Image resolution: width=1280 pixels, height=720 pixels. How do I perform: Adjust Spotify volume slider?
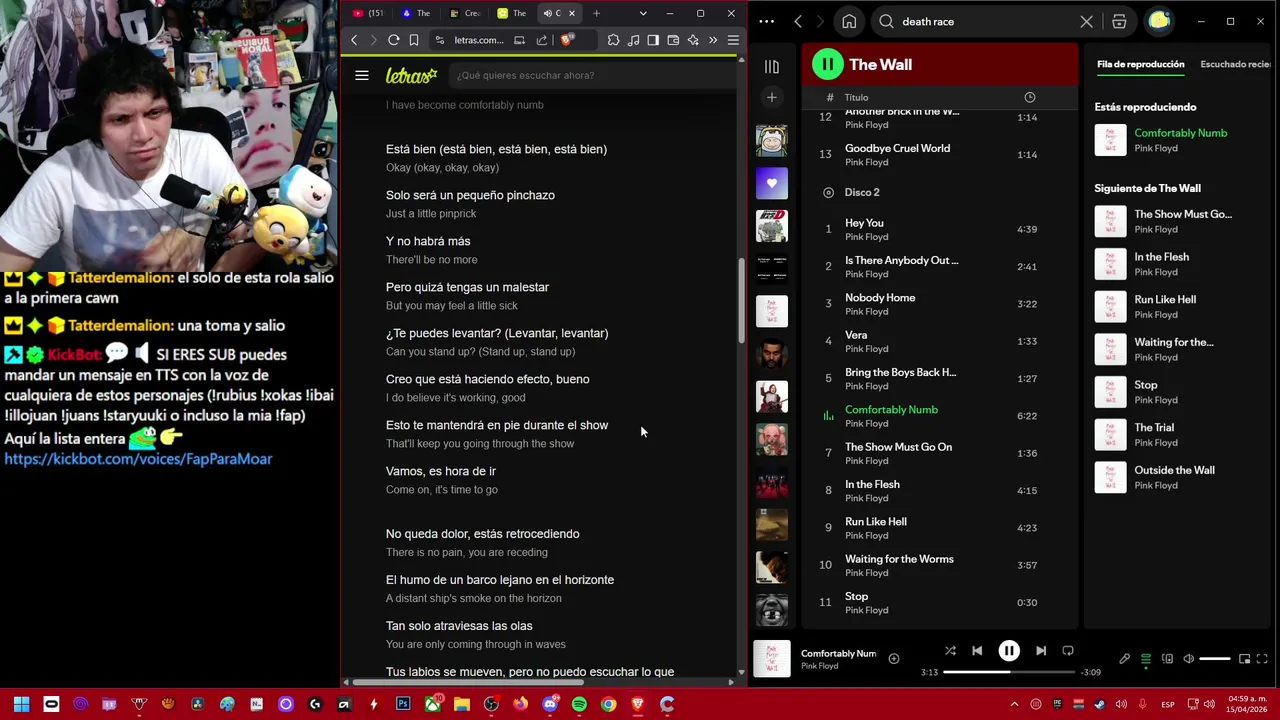[1215, 659]
